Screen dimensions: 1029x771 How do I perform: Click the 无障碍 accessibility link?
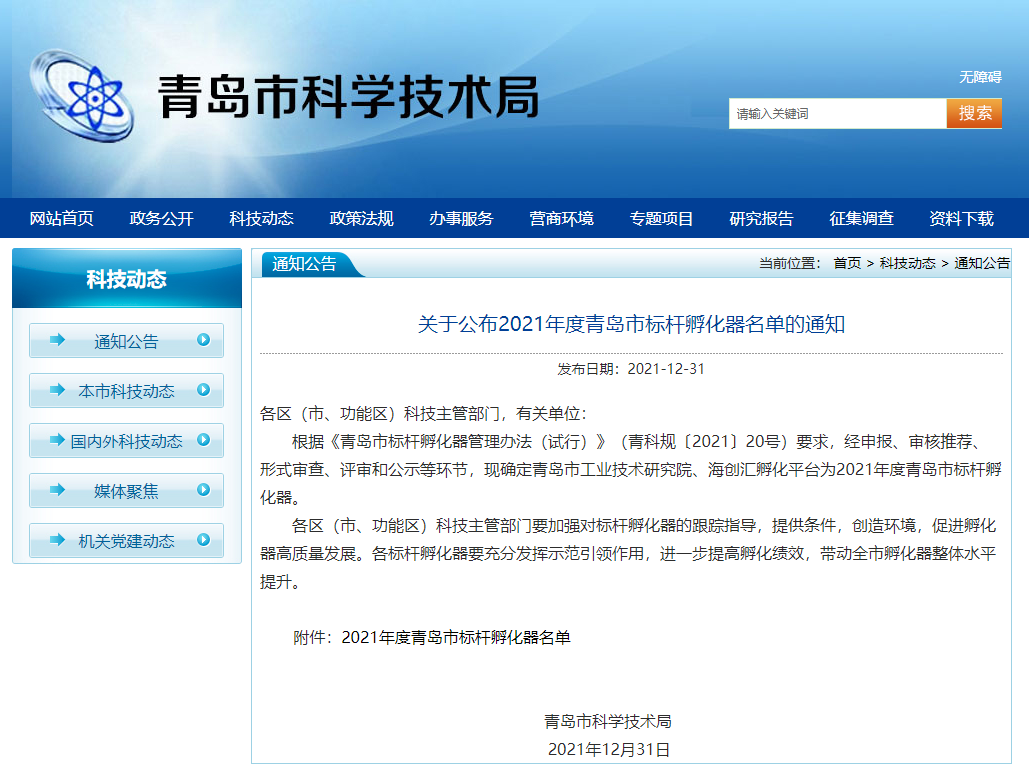pyautogui.click(x=980, y=77)
